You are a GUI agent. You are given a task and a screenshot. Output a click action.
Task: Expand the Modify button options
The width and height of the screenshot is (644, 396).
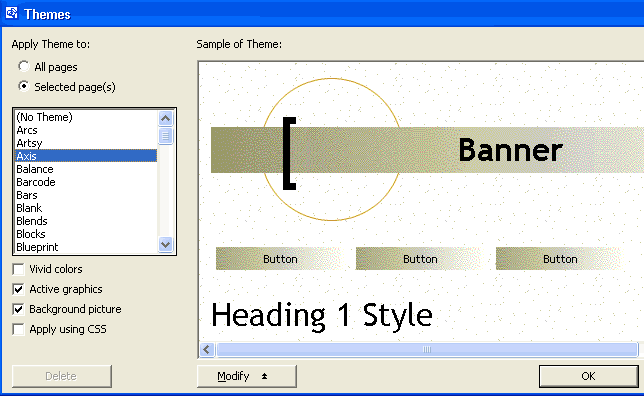click(246, 376)
